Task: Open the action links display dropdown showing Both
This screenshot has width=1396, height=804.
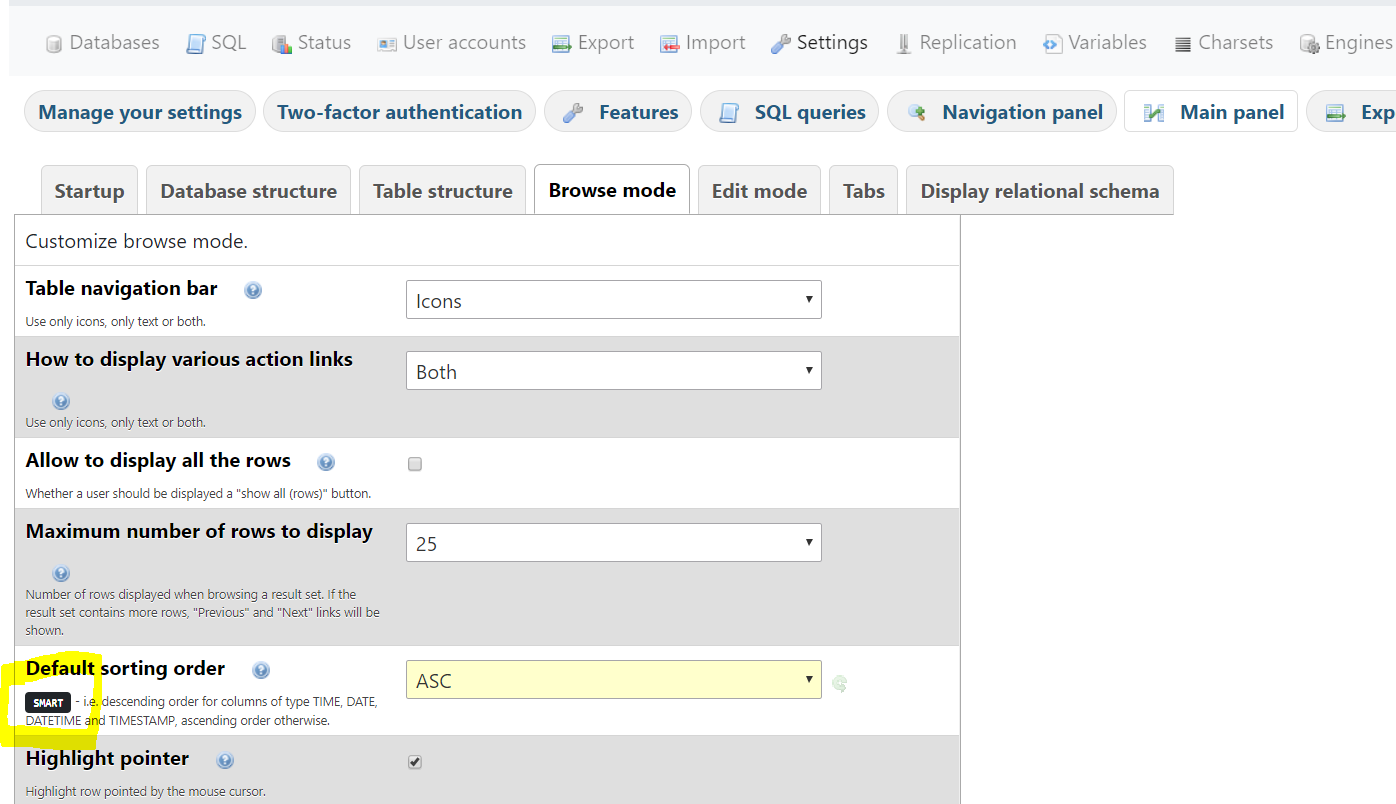Action: (x=613, y=370)
